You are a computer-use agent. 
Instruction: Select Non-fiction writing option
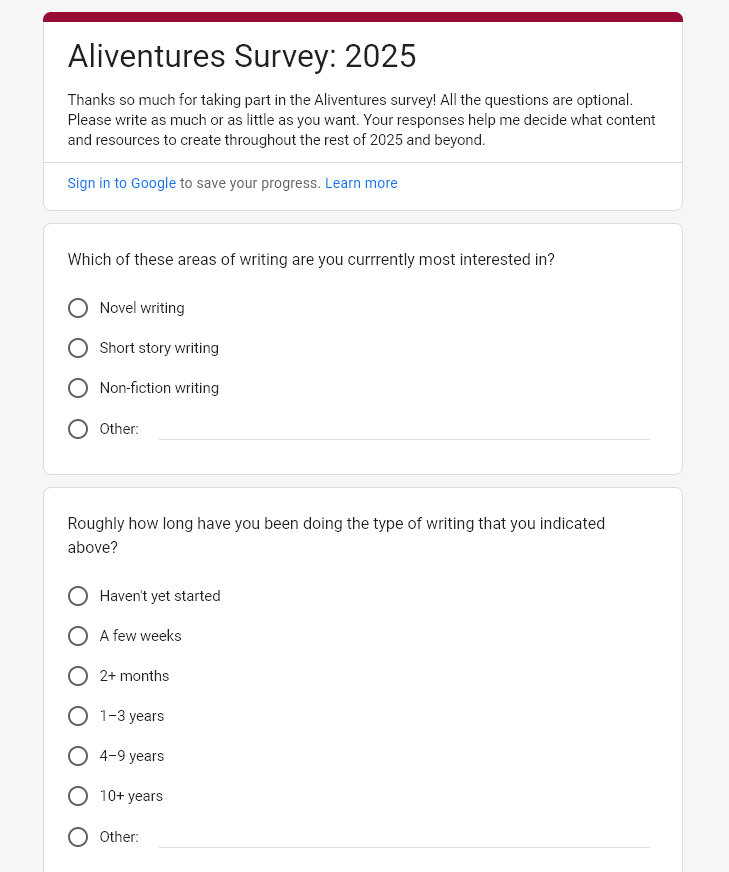point(78,388)
